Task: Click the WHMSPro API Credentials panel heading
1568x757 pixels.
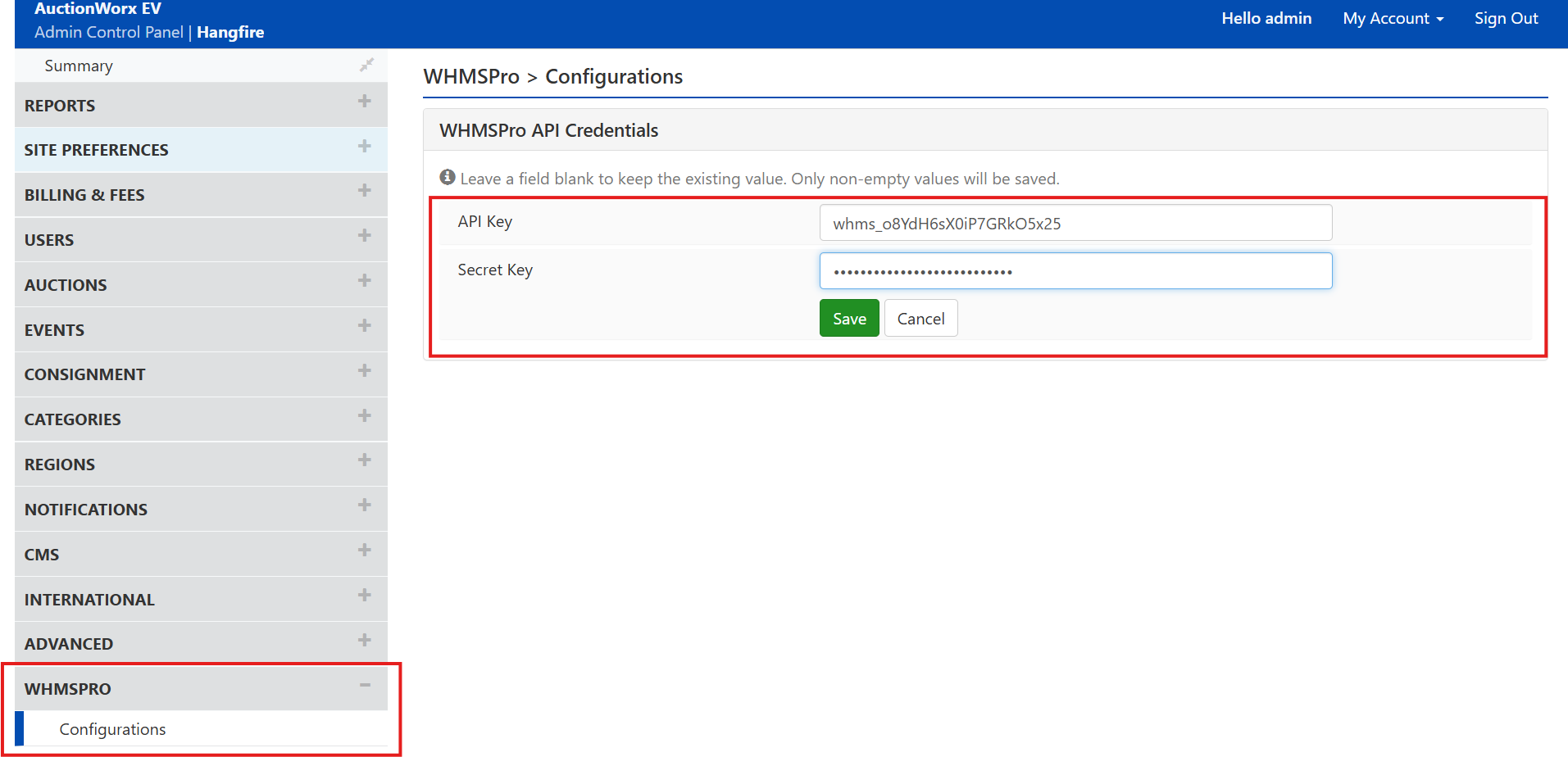Action: coord(549,130)
